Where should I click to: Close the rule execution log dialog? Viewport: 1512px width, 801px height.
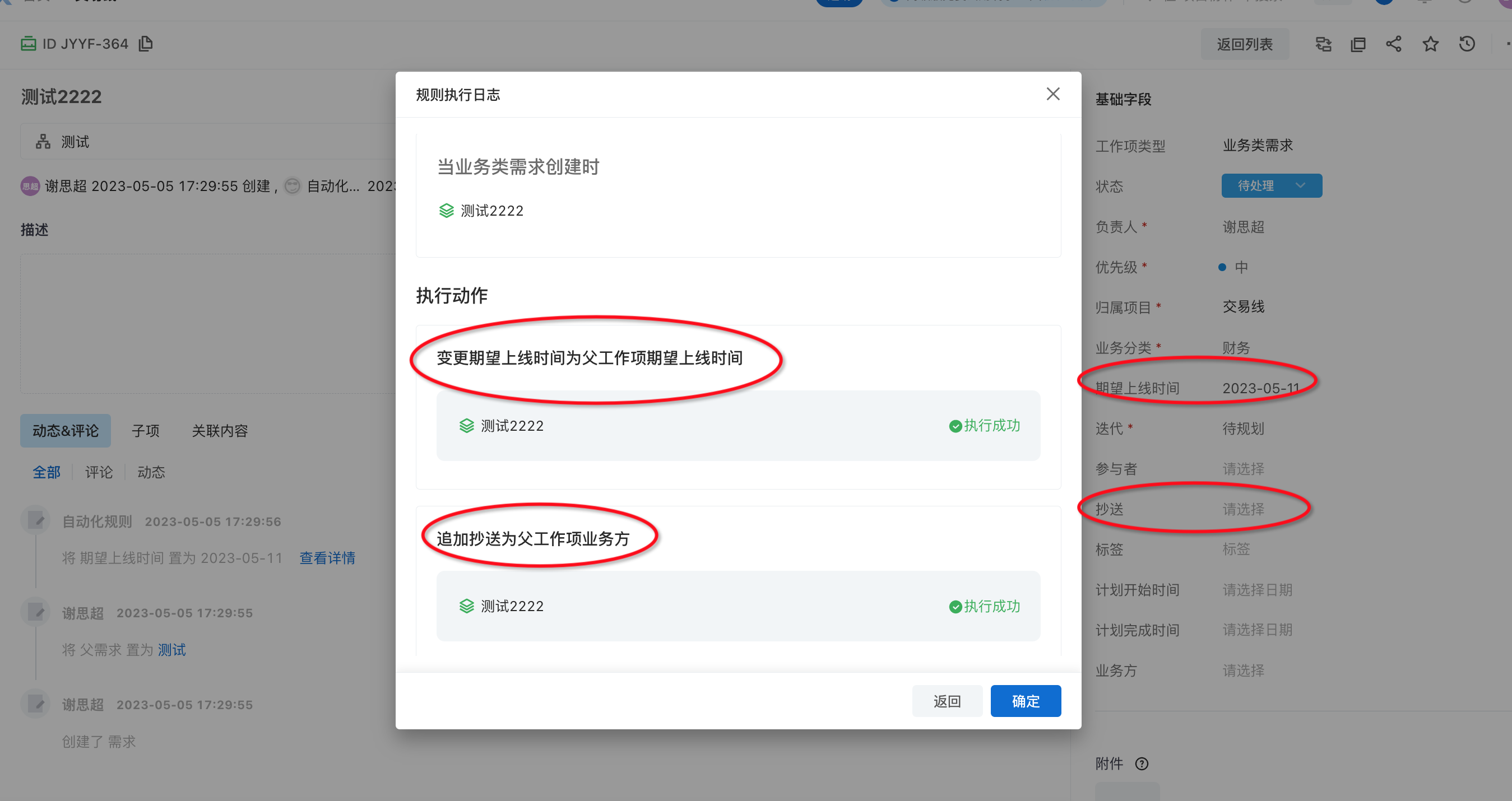1052,94
